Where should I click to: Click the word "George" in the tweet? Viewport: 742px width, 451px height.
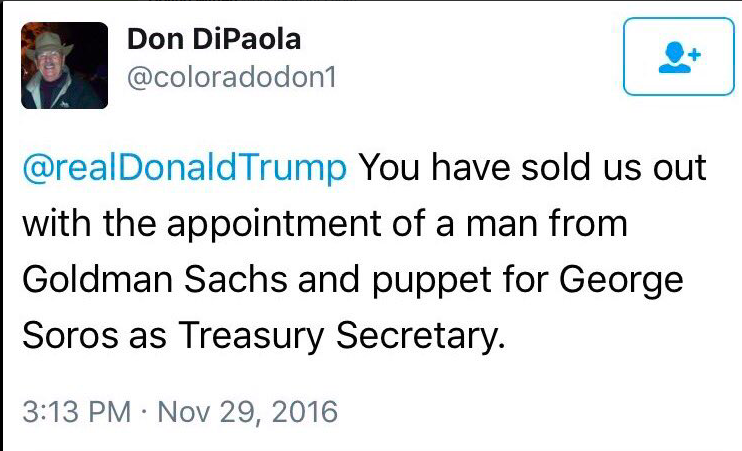point(621,280)
